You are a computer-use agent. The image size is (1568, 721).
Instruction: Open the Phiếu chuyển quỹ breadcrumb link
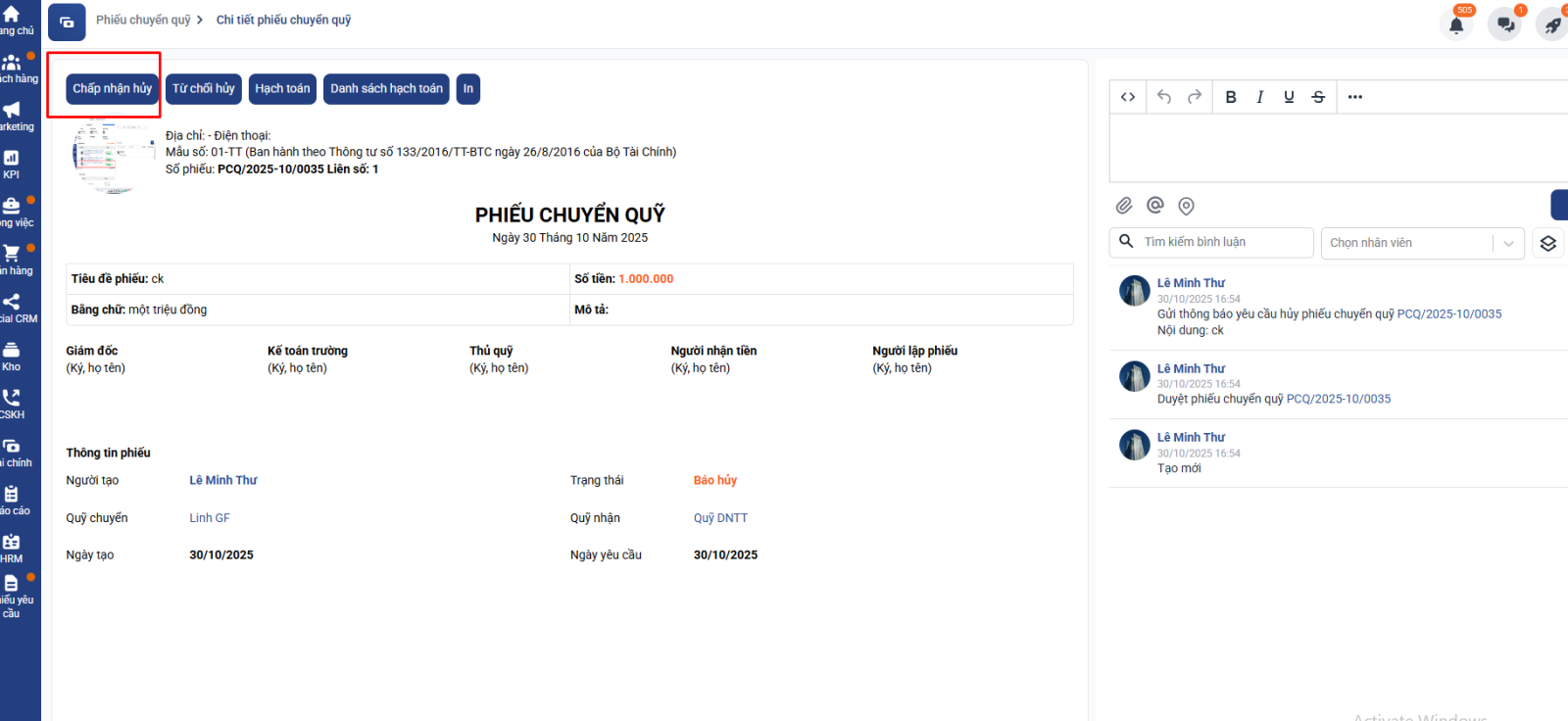tap(143, 20)
